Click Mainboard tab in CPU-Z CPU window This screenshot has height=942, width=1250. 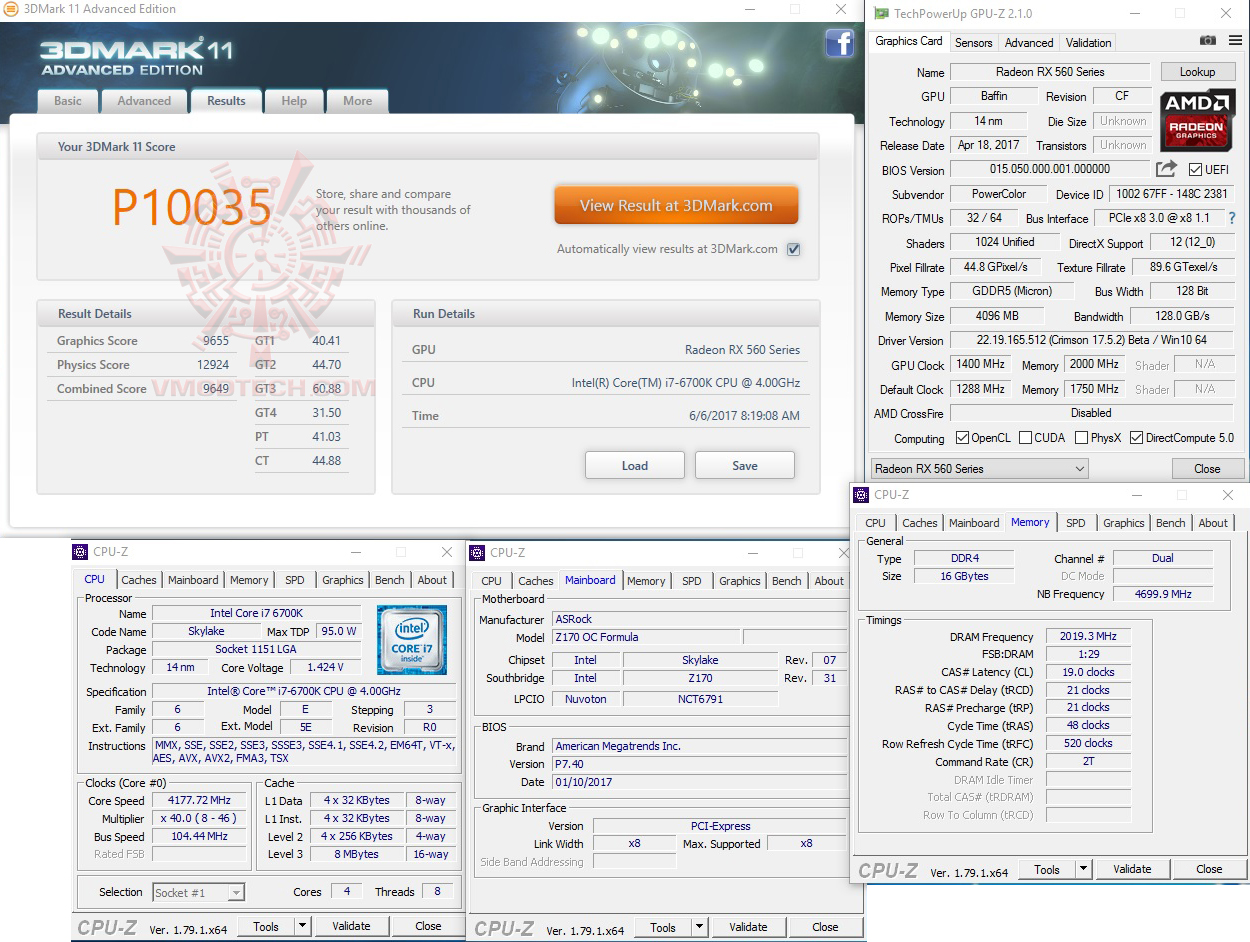[x=193, y=580]
